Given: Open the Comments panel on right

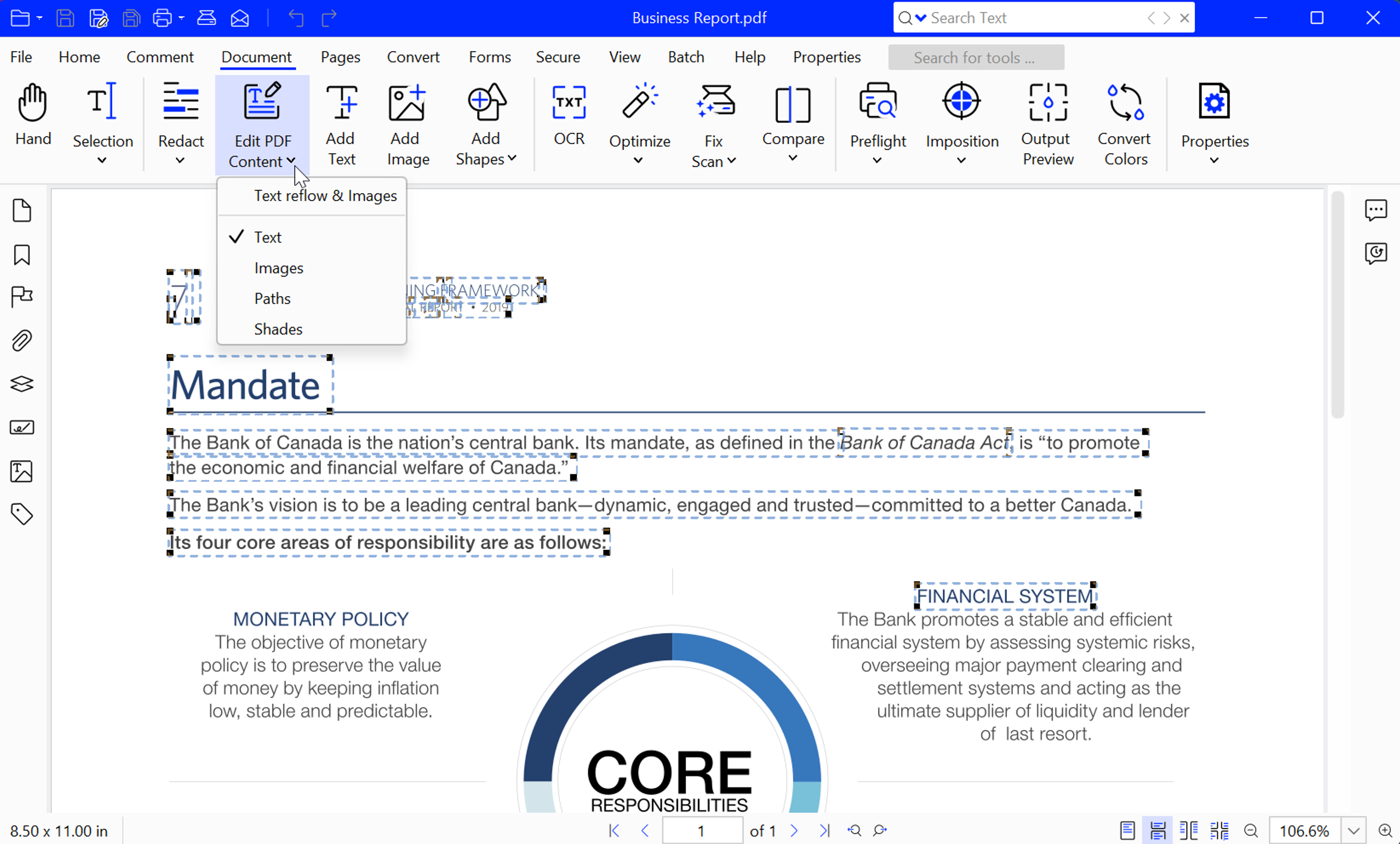Looking at the screenshot, I should click(x=1376, y=210).
